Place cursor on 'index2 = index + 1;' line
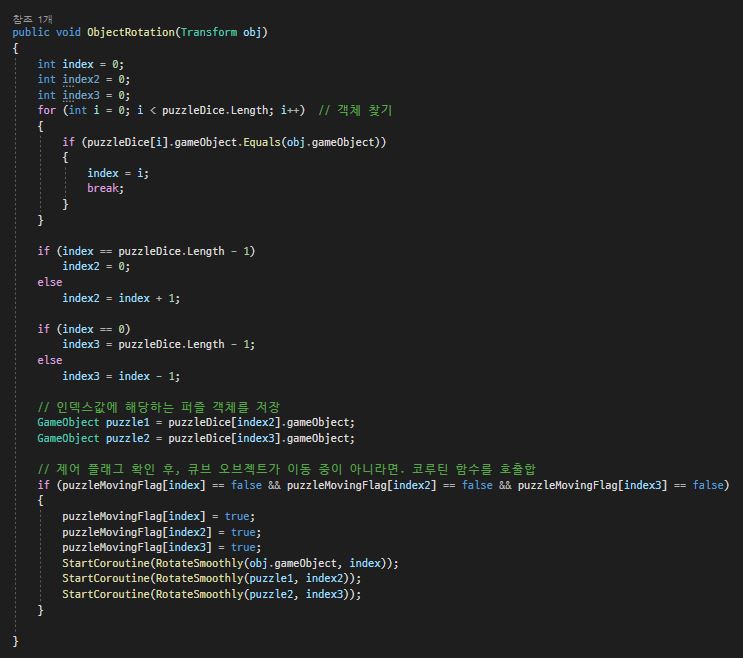Viewport: 743px width, 658px height. [x=121, y=298]
